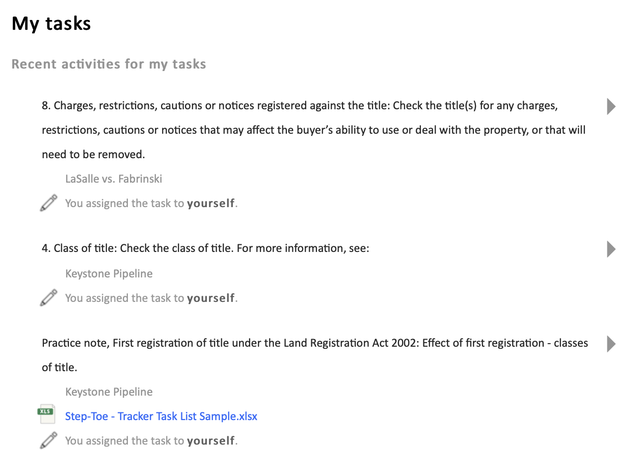The width and height of the screenshot is (640, 458).
Task: Open Keystone Pipeline under the Class of title task
Action: (109, 273)
